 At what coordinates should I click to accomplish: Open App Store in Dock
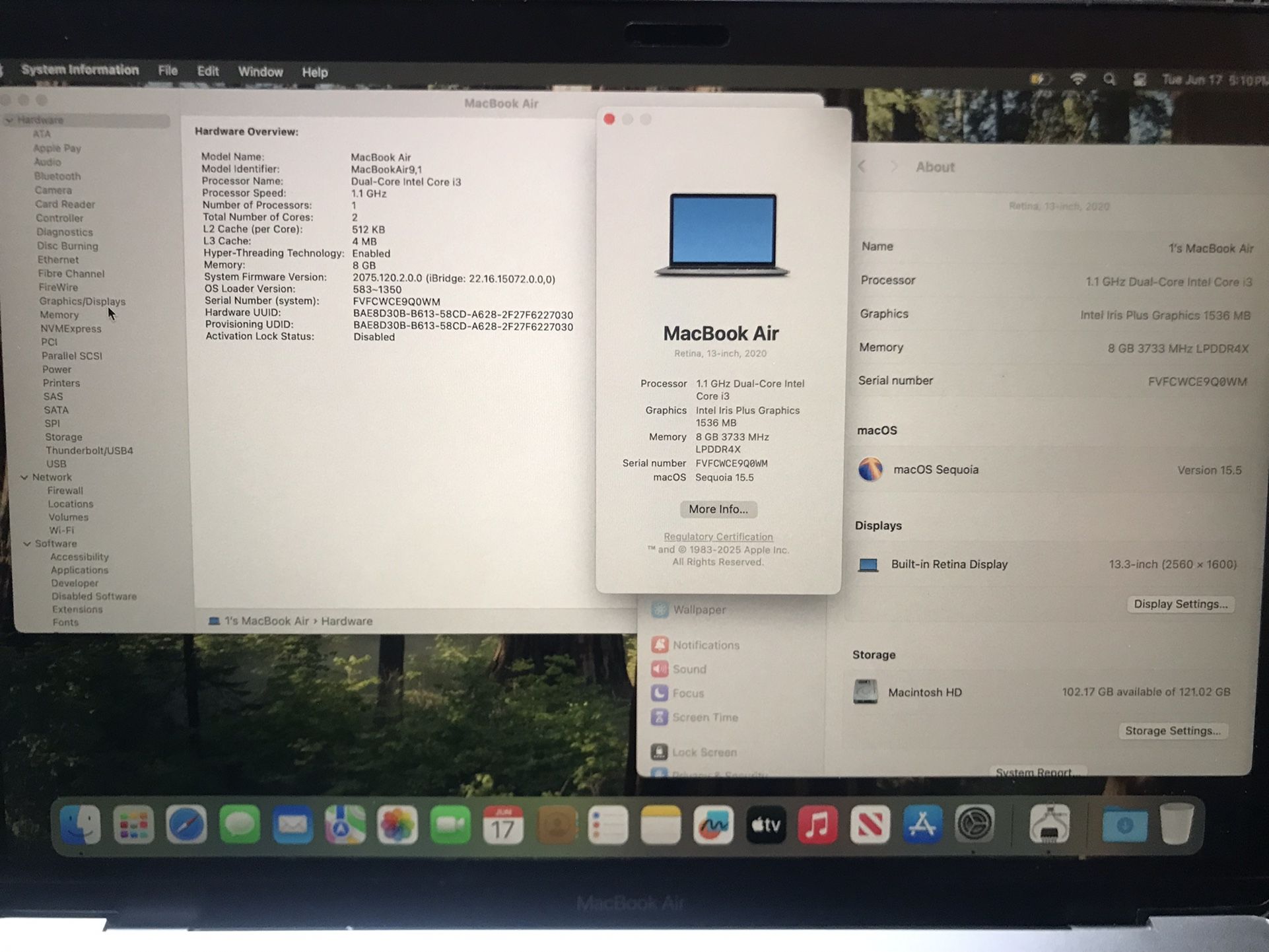922,824
